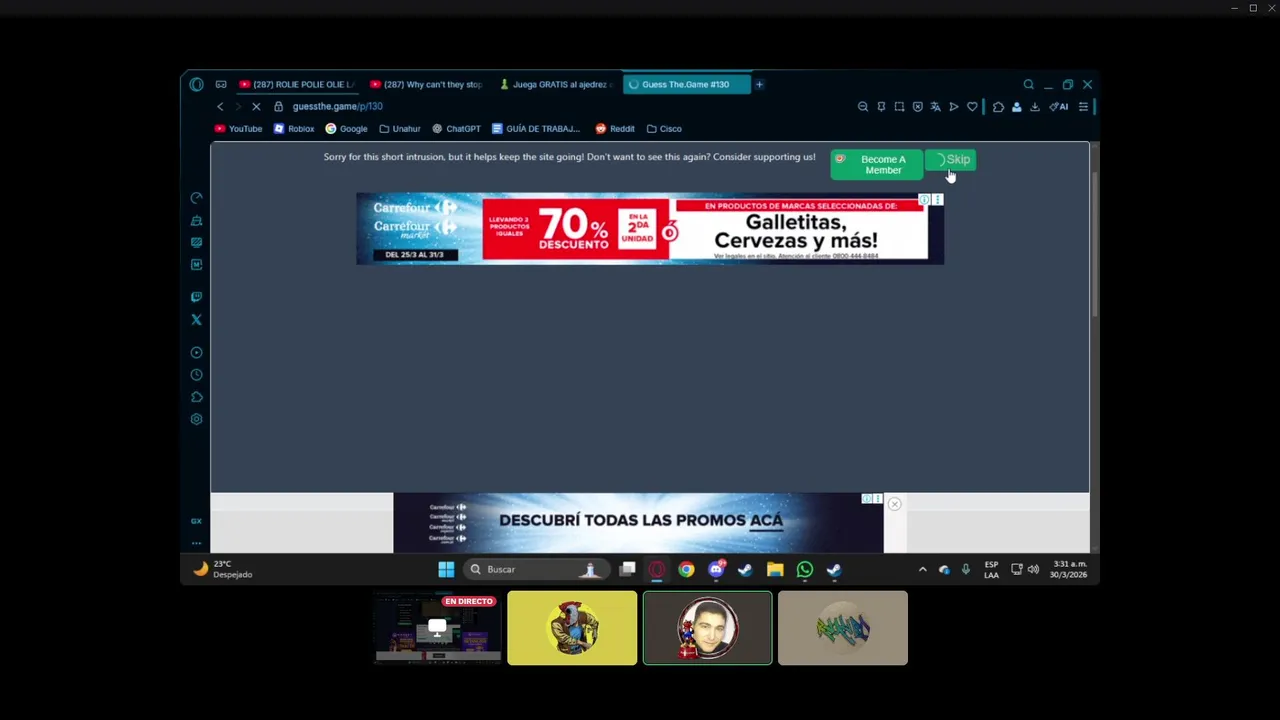
Task: Switch to Juega GRATIS al ajedrez tab
Action: point(556,85)
